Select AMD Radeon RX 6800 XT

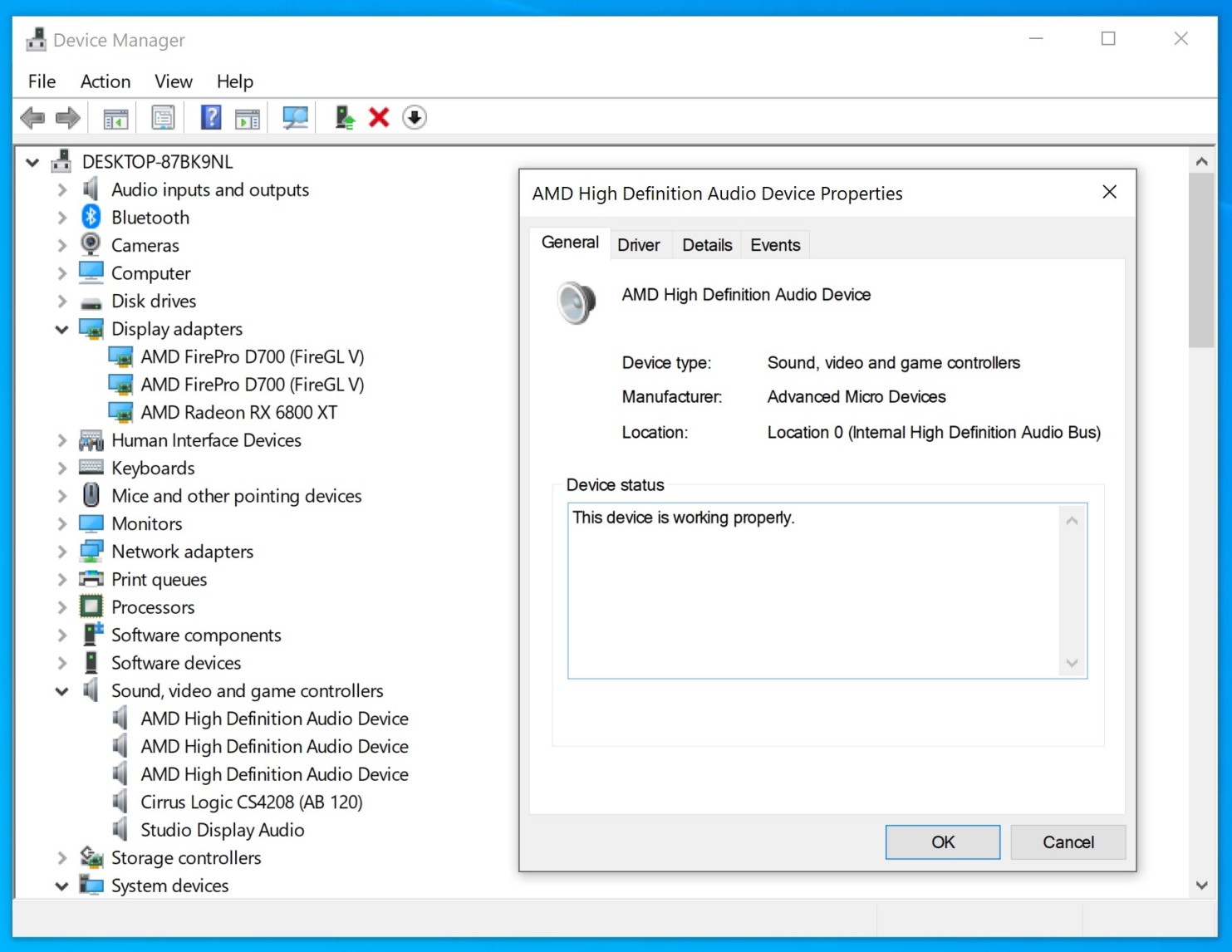(x=239, y=412)
